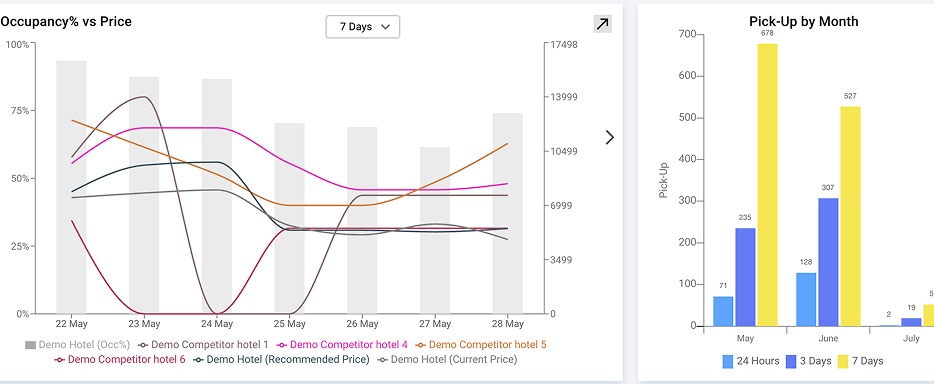Select the 25 May occupancy bar
The image size is (934, 384).
[x=289, y=218]
